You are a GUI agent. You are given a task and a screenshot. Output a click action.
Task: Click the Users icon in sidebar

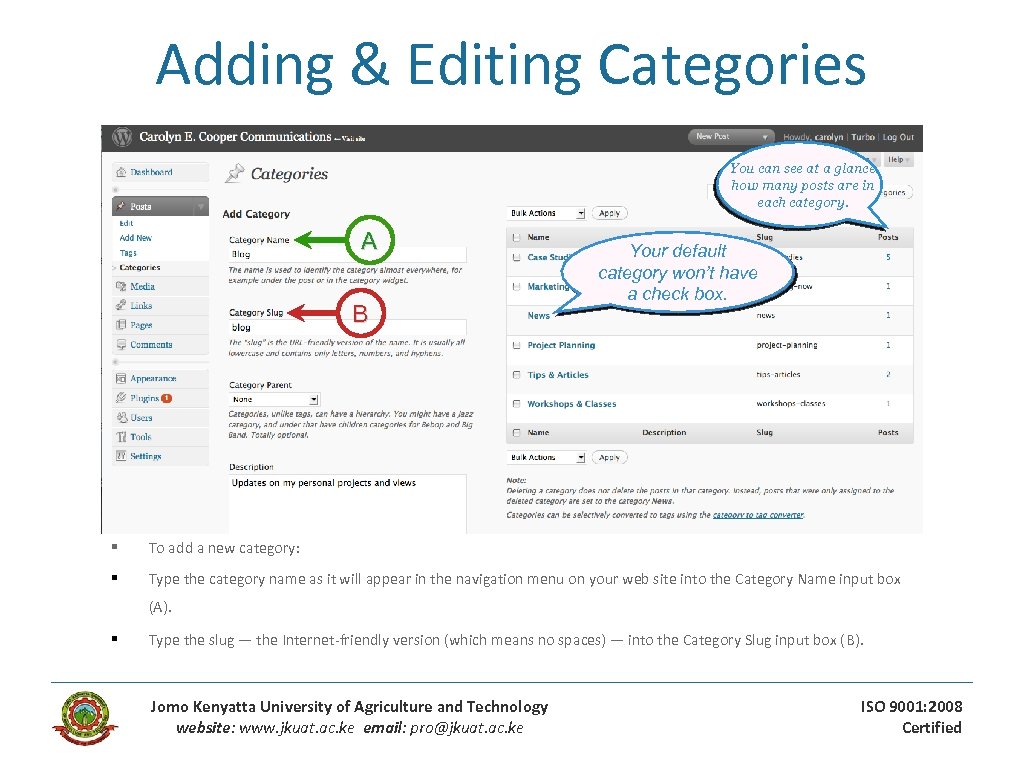point(122,418)
